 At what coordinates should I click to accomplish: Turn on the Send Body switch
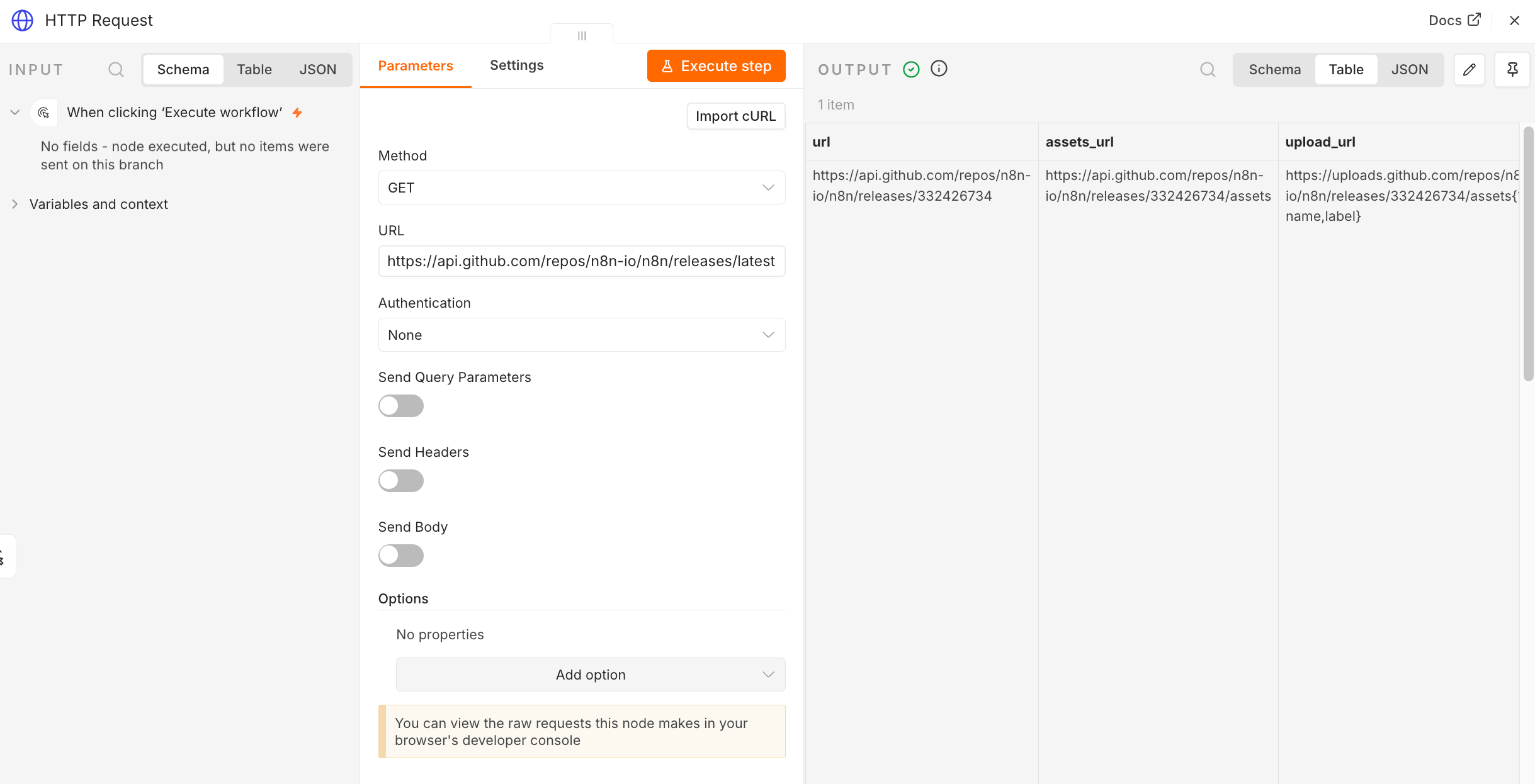tap(401, 556)
